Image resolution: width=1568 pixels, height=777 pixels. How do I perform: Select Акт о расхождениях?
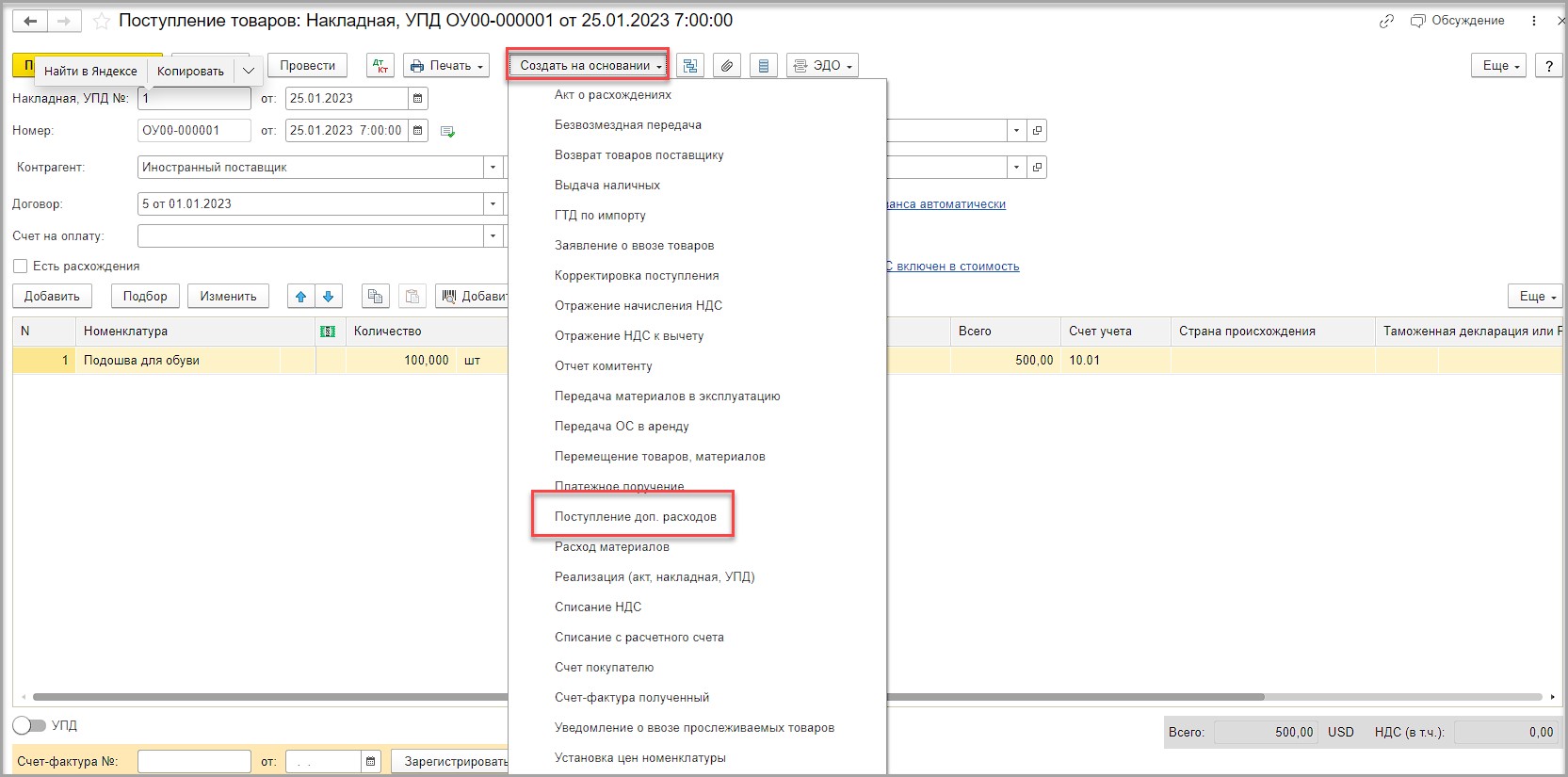click(x=613, y=94)
